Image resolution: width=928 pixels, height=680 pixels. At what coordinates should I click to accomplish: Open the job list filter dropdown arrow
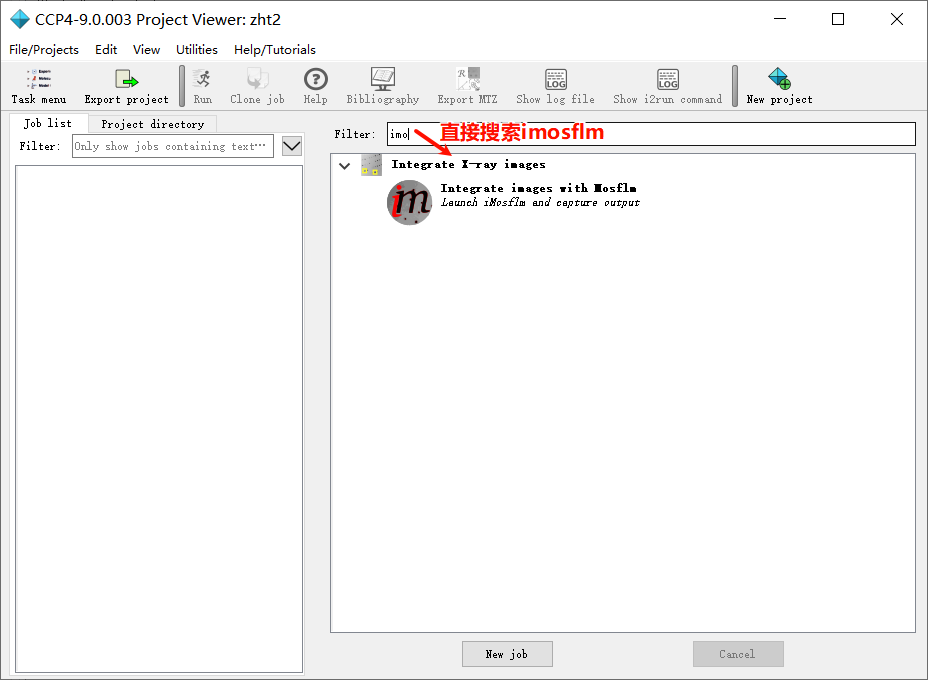[292, 146]
